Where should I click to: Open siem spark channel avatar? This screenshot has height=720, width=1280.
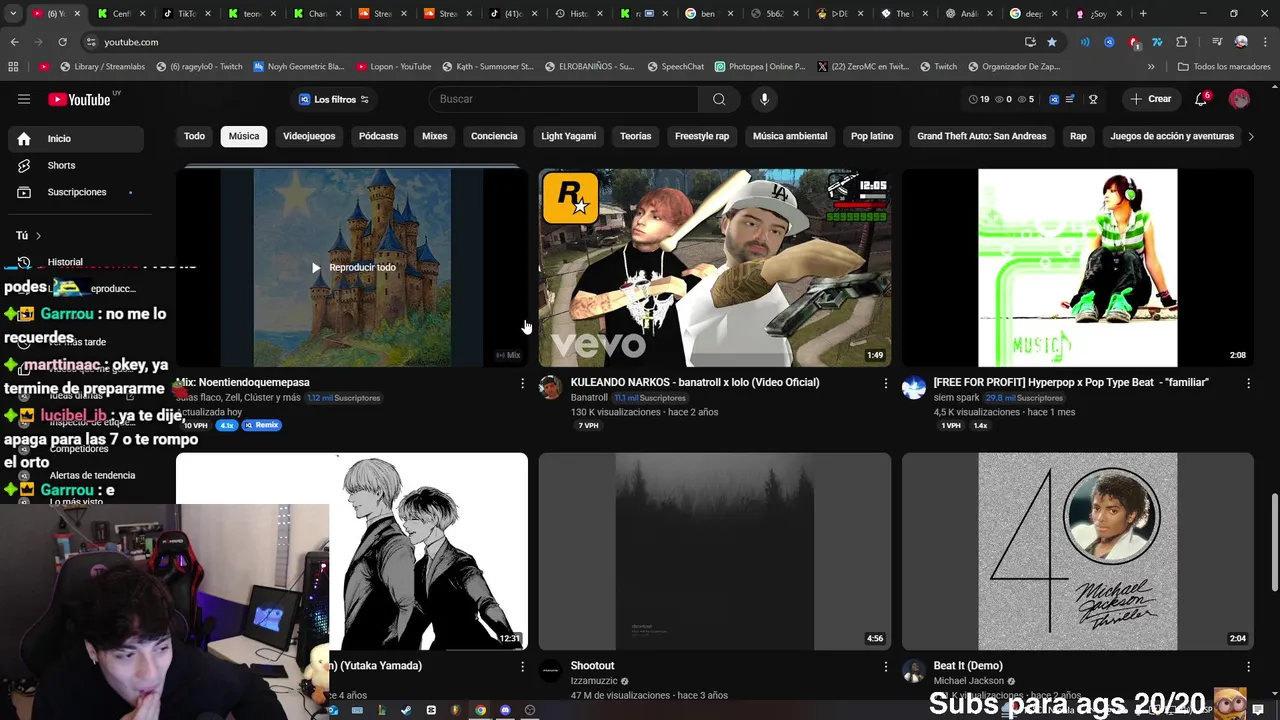[914, 388]
